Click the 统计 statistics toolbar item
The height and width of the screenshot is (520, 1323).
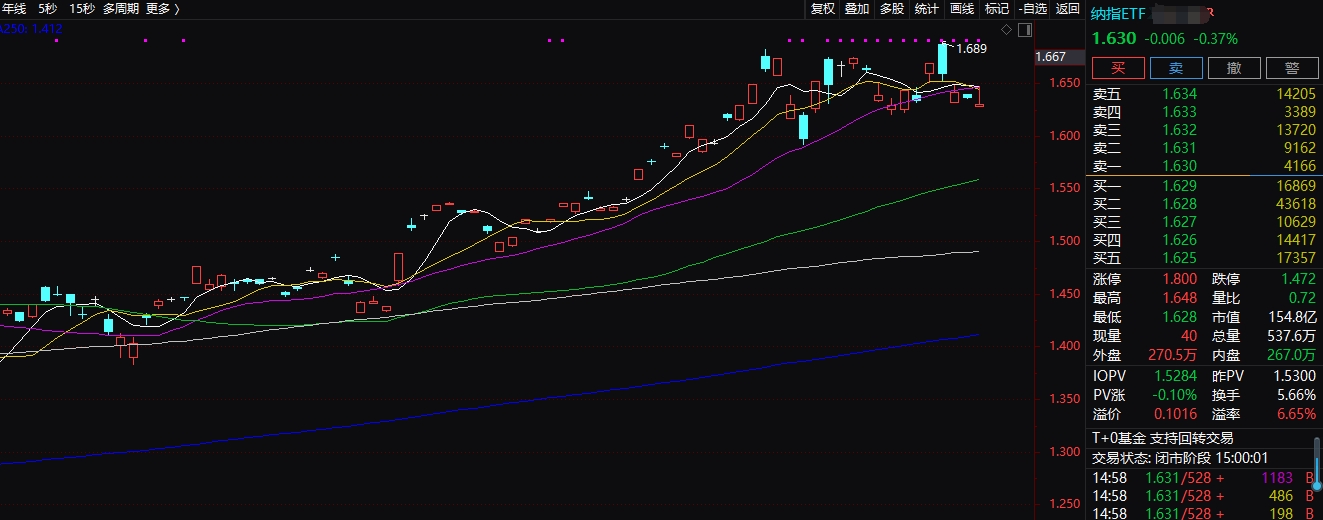click(x=927, y=9)
